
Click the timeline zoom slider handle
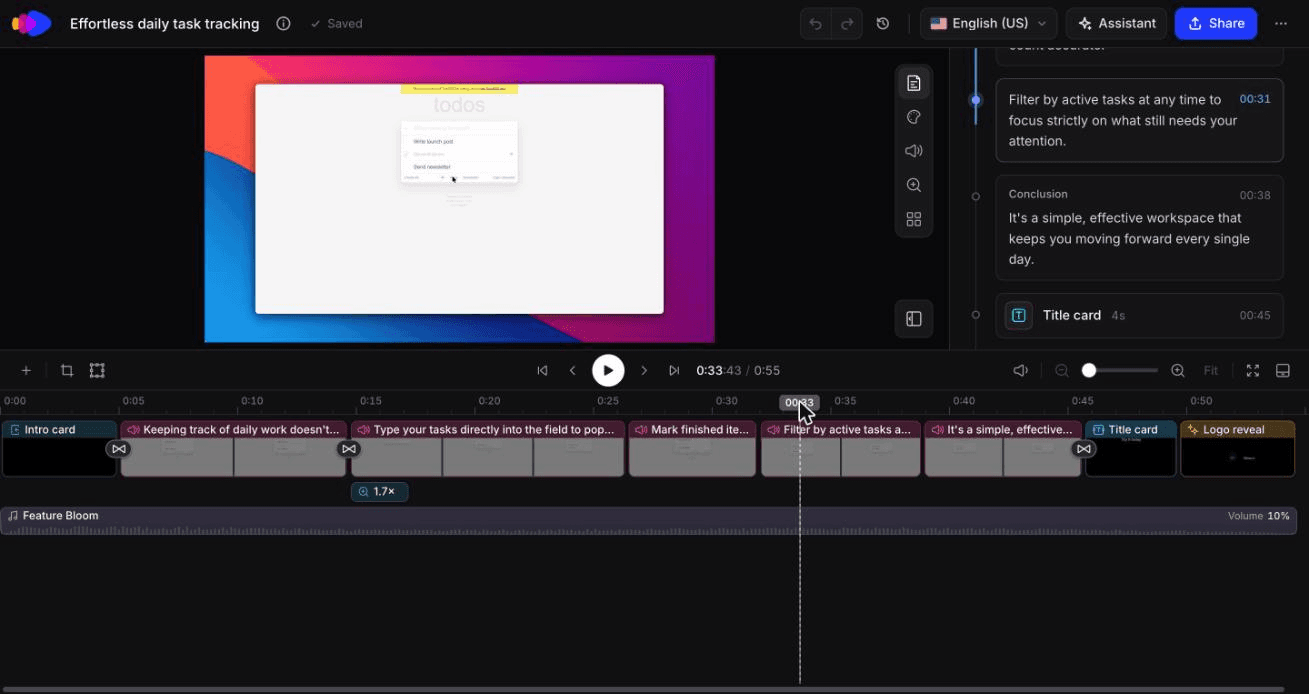[1089, 370]
